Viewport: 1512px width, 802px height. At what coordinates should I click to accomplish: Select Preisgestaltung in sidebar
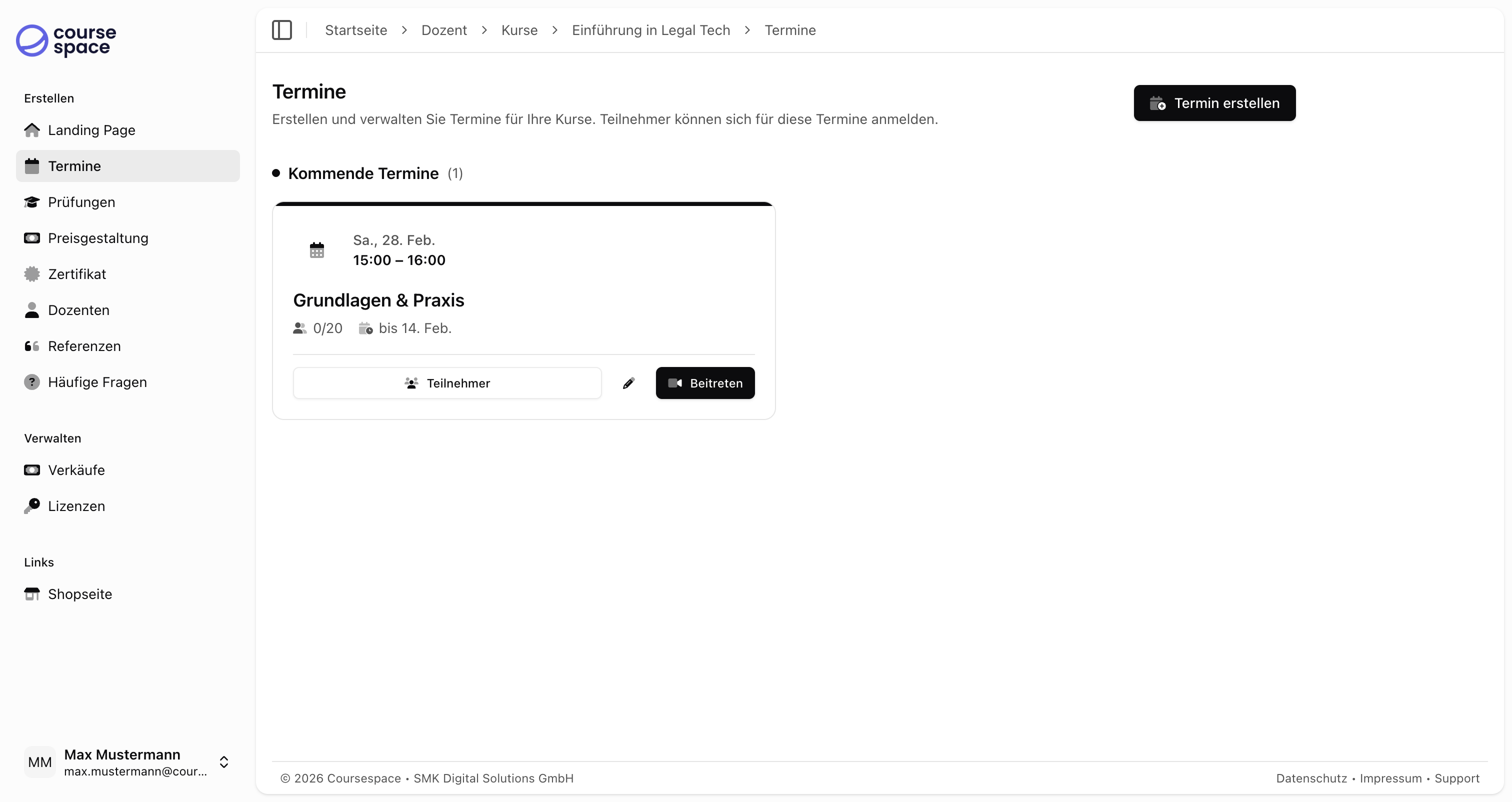pos(98,238)
